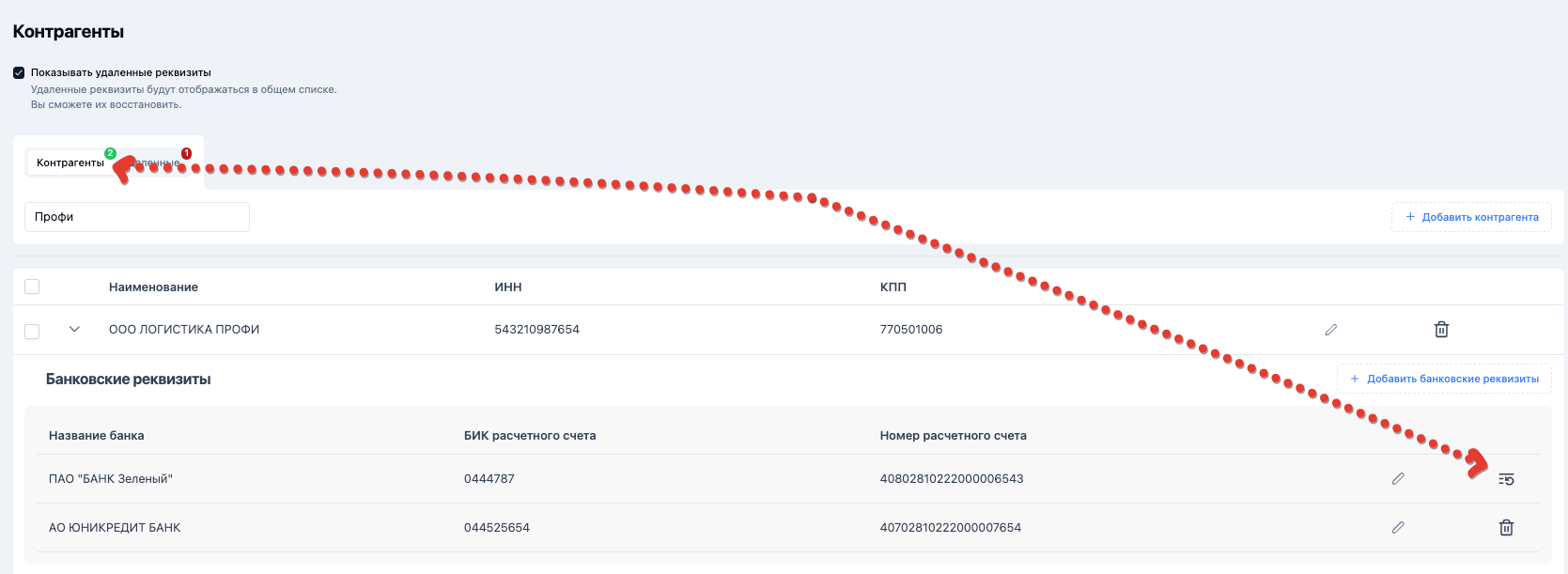Restore deleted ПАО БАНК Зеленый requisites
This screenshot has height=574, width=1568.
(1506, 479)
